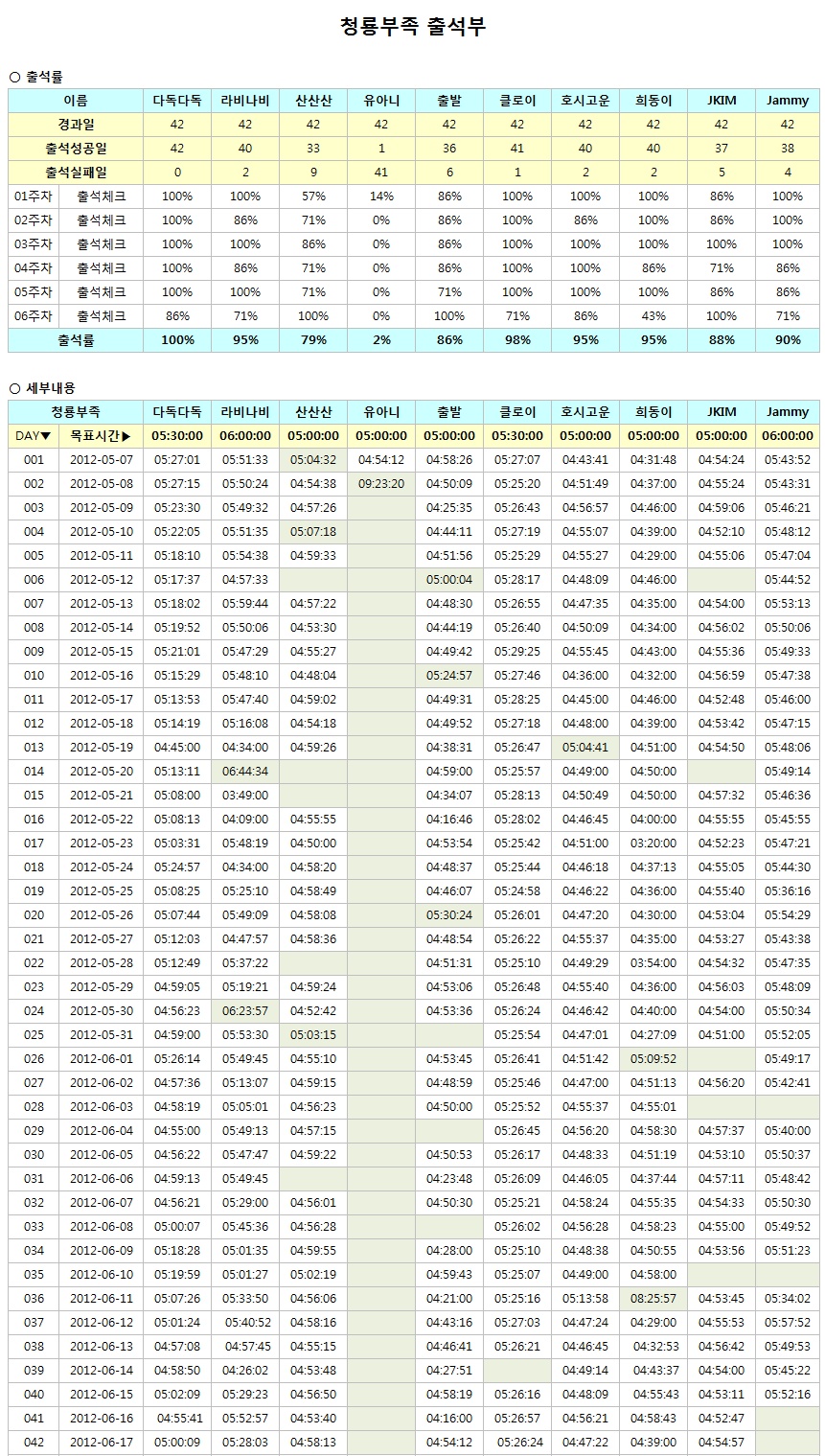
Task: Click the 06주차 week label
Action: click(x=34, y=316)
